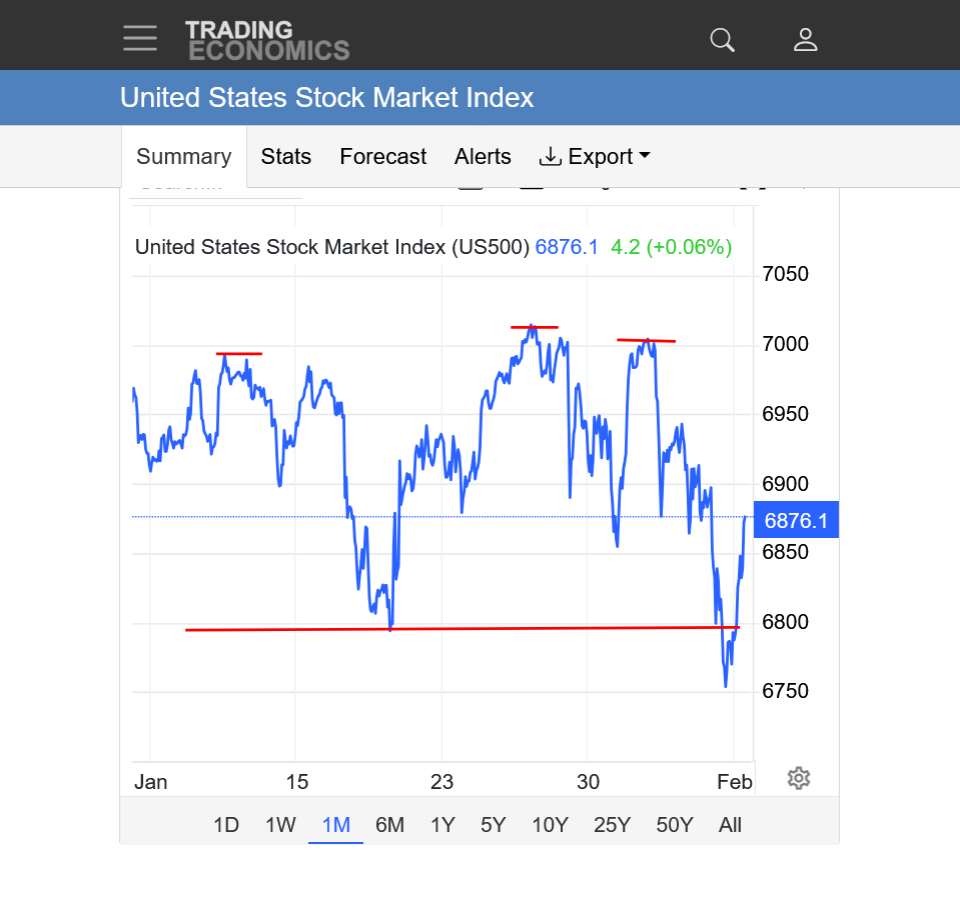Switch to the Stats tab
This screenshot has width=960, height=901.
pos(286,157)
